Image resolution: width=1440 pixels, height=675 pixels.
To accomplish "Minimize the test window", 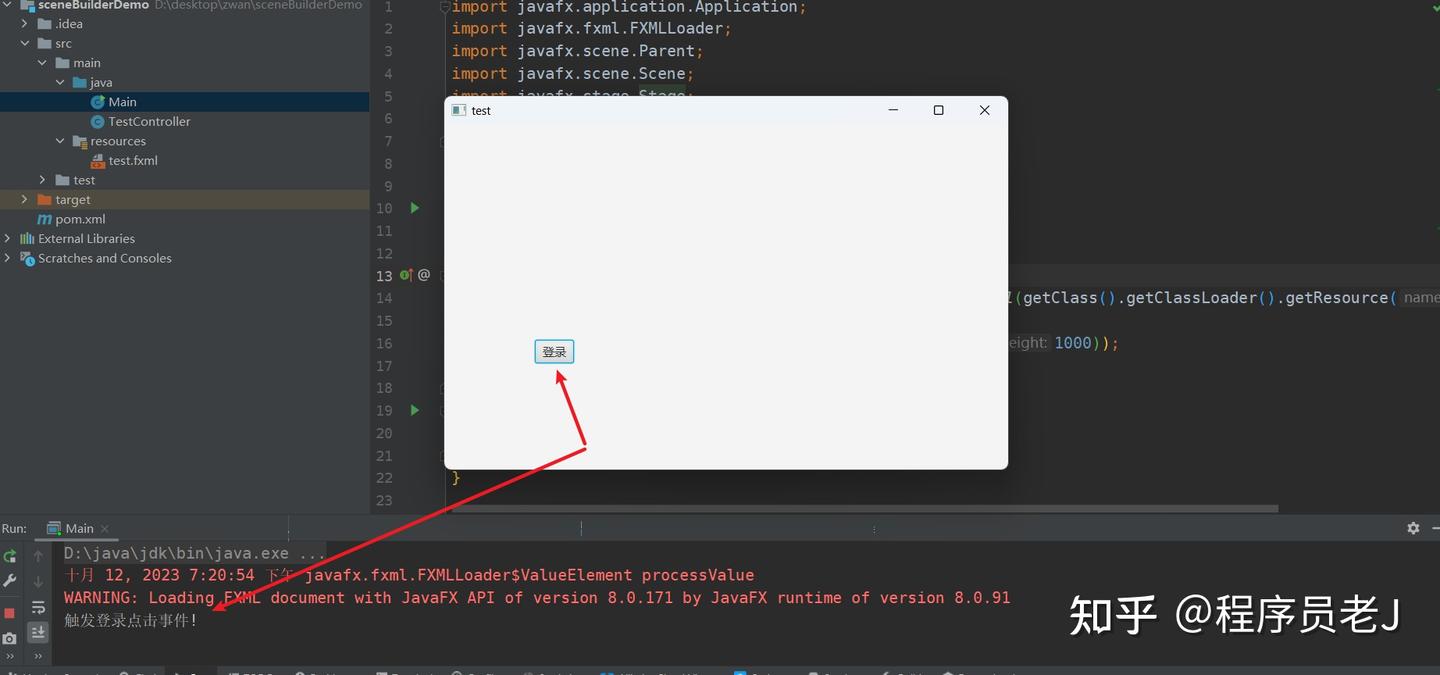I will click(893, 110).
